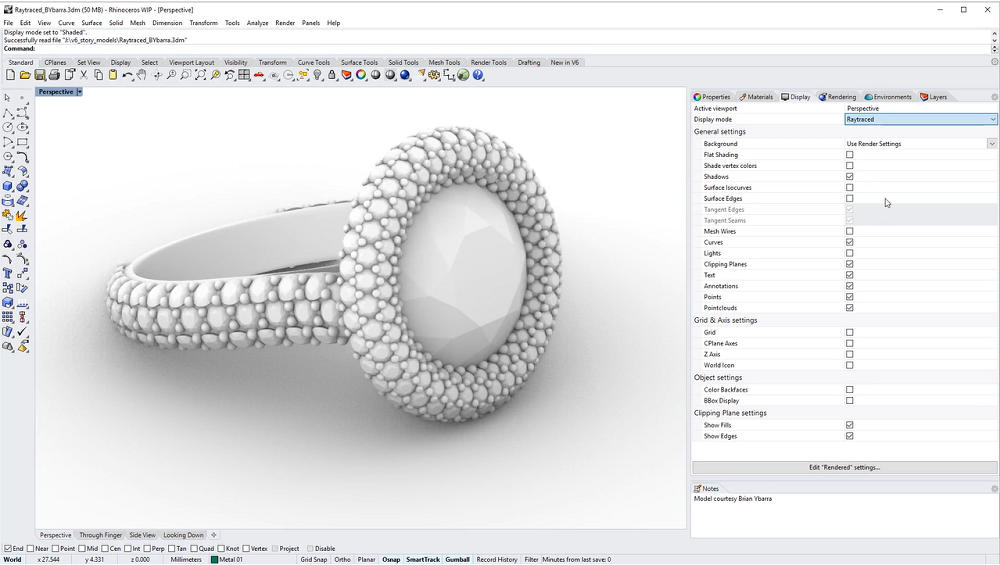
Task: Select the Pan view hand tool
Action: click(x=142, y=75)
